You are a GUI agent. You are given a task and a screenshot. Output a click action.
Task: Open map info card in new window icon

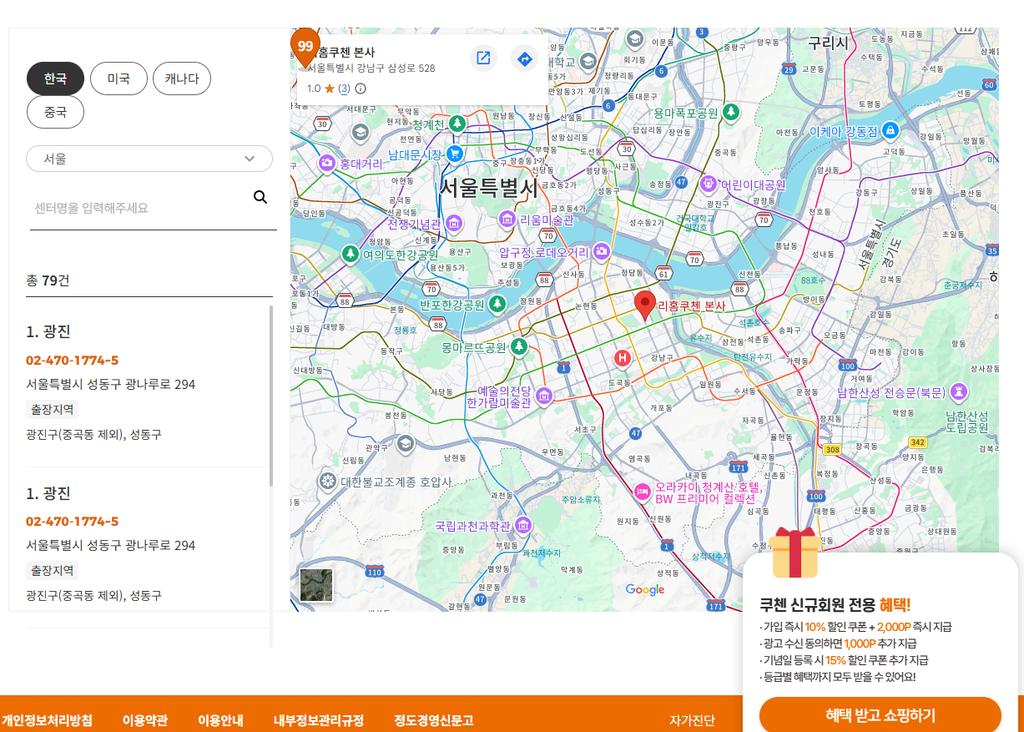[x=483, y=58]
